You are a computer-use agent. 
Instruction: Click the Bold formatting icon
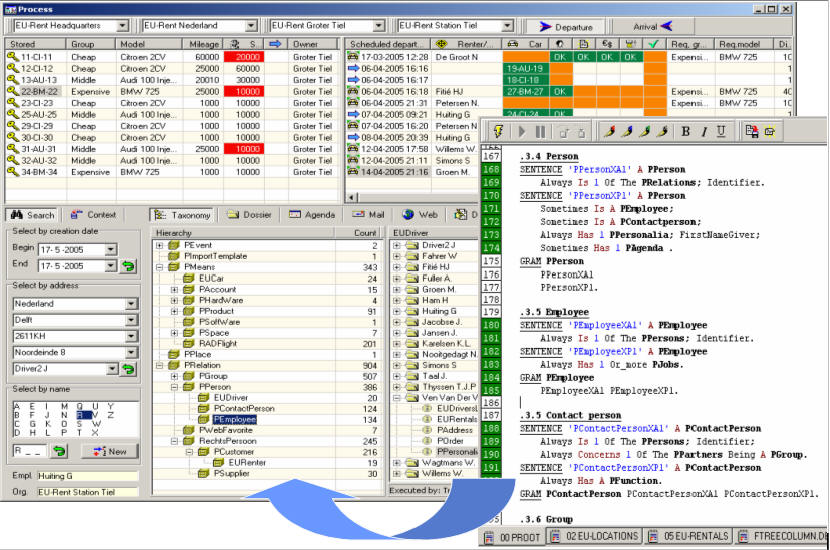coord(686,131)
